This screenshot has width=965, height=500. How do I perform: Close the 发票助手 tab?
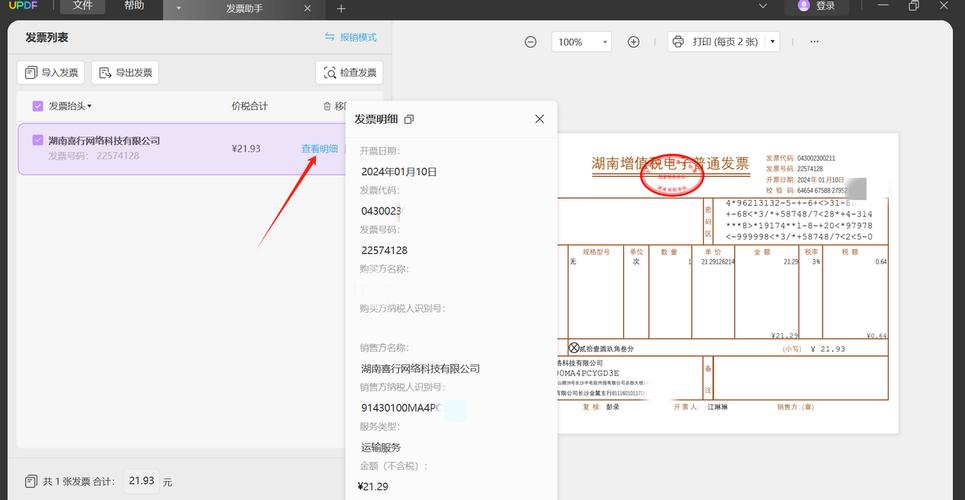(308, 9)
